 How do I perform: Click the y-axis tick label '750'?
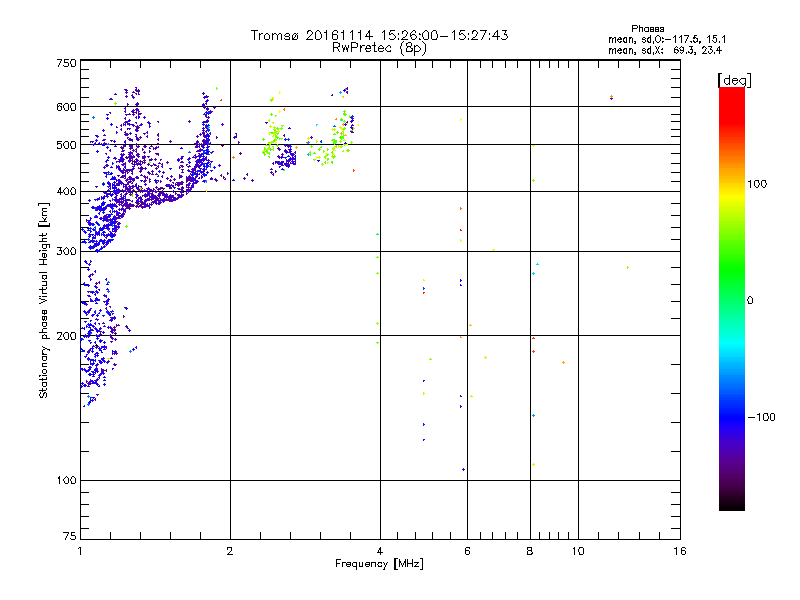pos(66,63)
